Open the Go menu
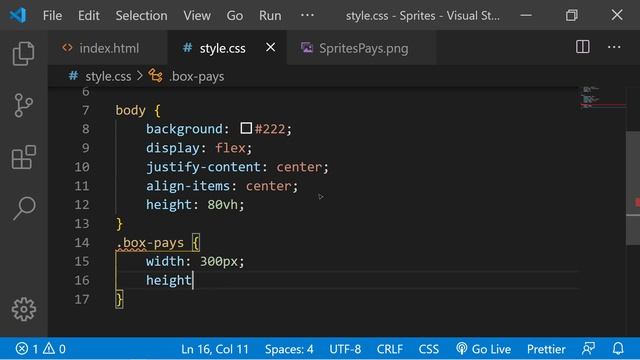640x360 pixels. pyautogui.click(x=235, y=16)
